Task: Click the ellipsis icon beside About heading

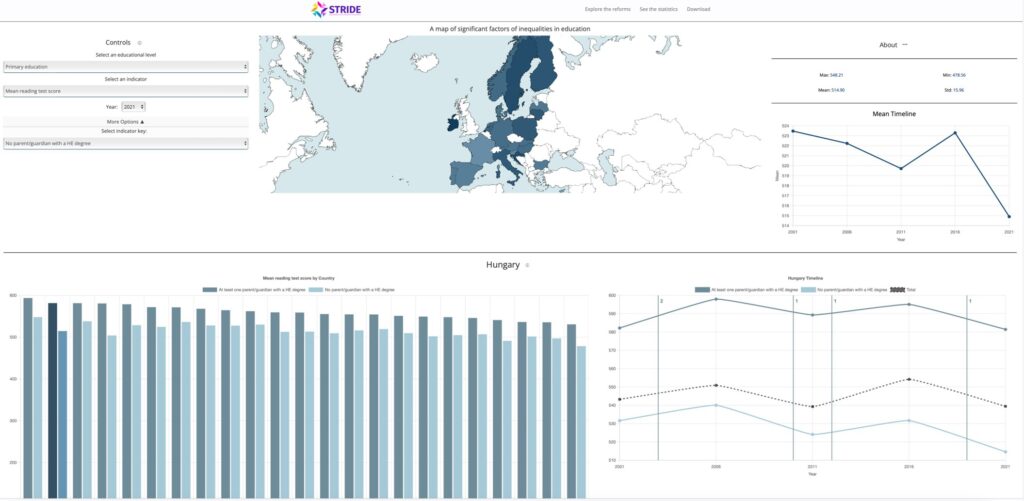Action: (x=904, y=45)
